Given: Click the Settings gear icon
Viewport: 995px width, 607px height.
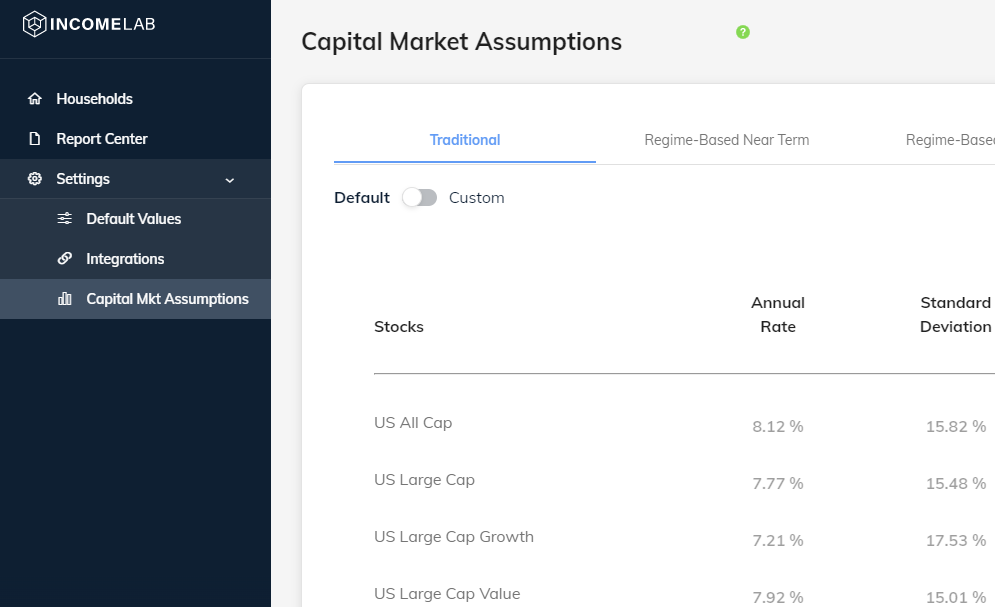Looking at the screenshot, I should [35, 179].
